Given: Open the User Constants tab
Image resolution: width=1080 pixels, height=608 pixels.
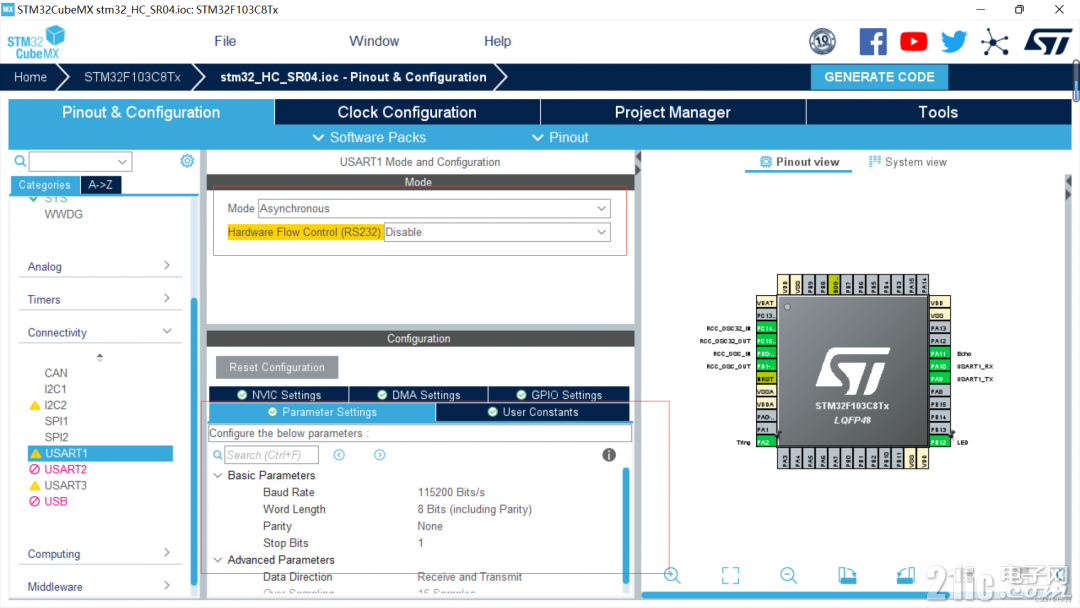Looking at the screenshot, I should [x=532, y=412].
